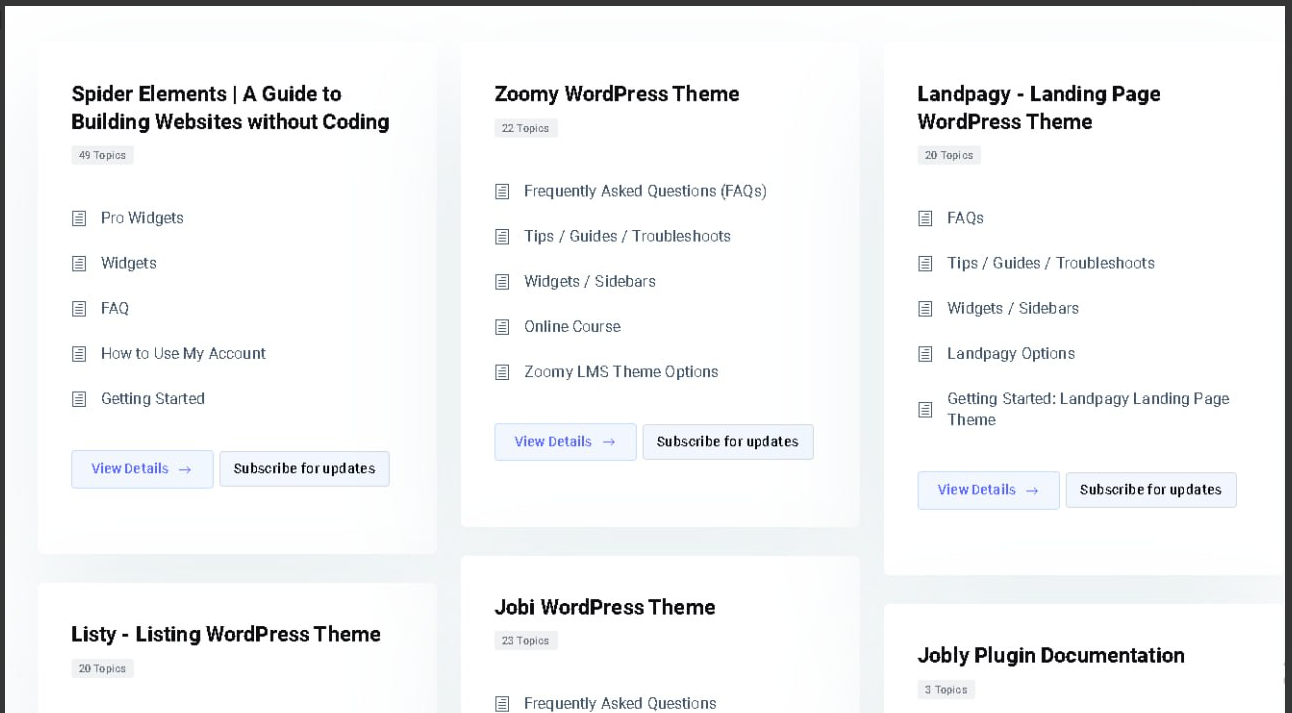Click View Details for Spider Elements
The width and height of the screenshot is (1292, 713).
pos(142,469)
